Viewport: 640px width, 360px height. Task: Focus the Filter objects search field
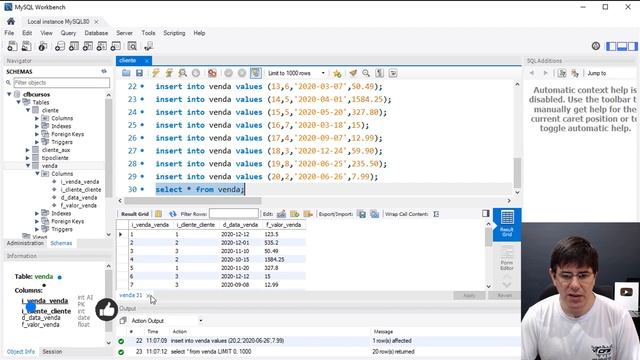[62, 82]
